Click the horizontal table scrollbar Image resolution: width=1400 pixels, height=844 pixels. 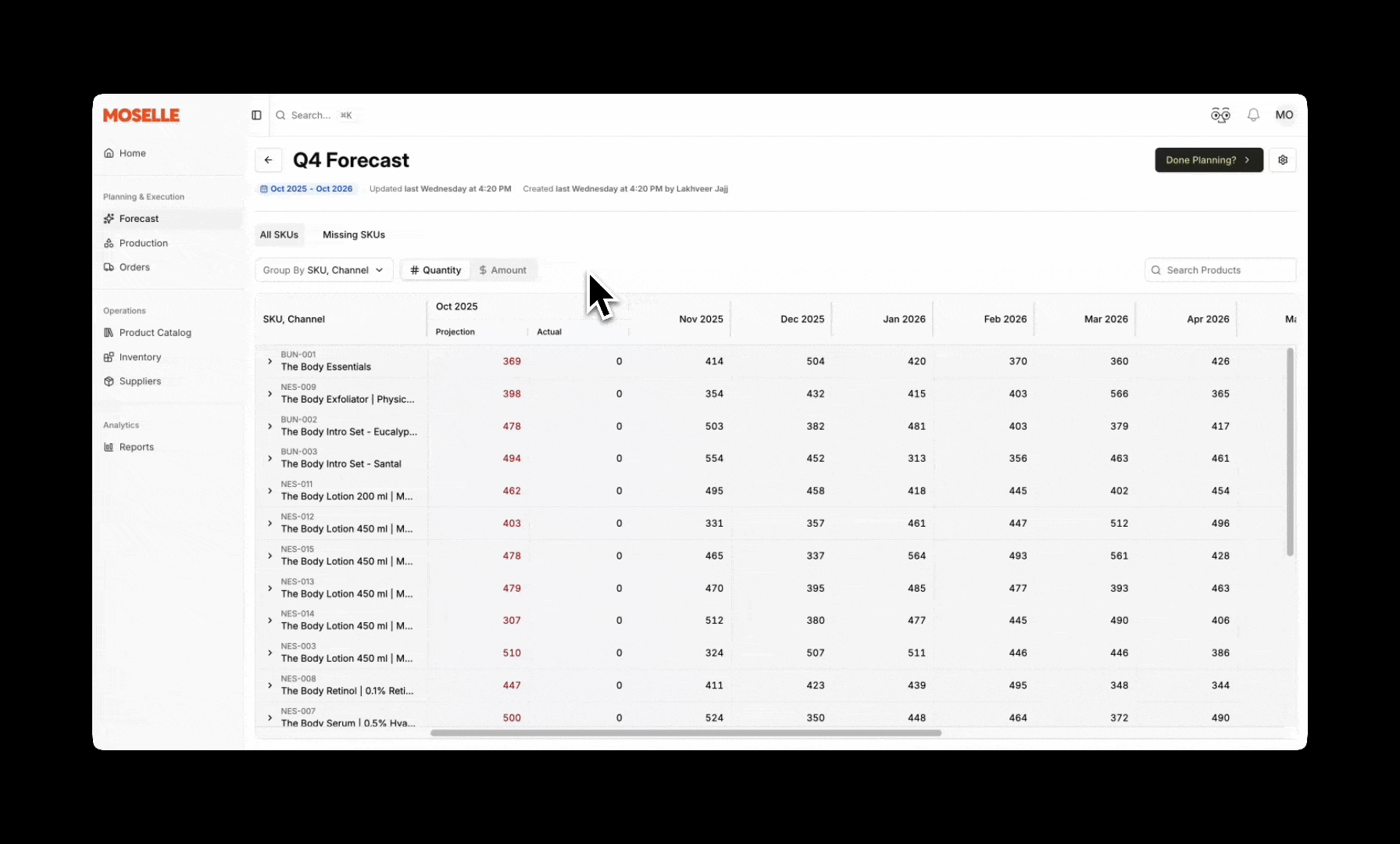pos(685,733)
